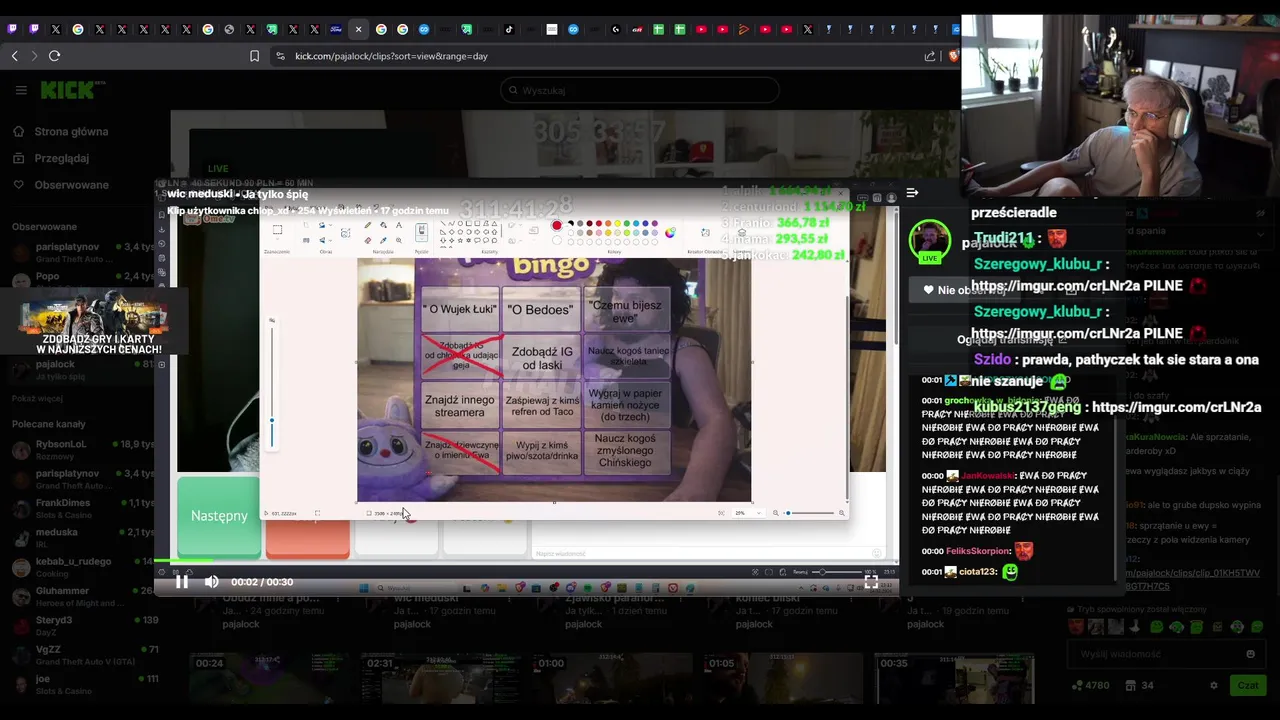The height and width of the screenshot is (720, 1280).
Task: Reload the page with the refresh icon
Action: (55, 56)
